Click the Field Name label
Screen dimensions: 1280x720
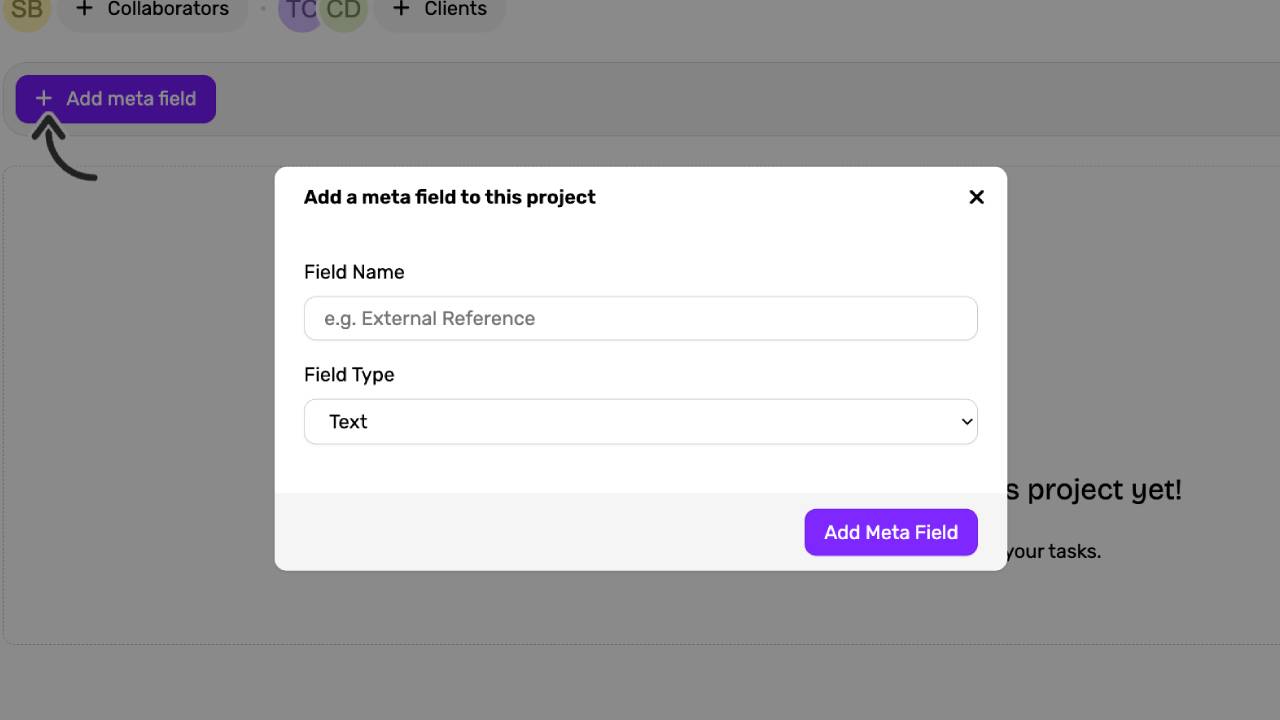point(354,272)
